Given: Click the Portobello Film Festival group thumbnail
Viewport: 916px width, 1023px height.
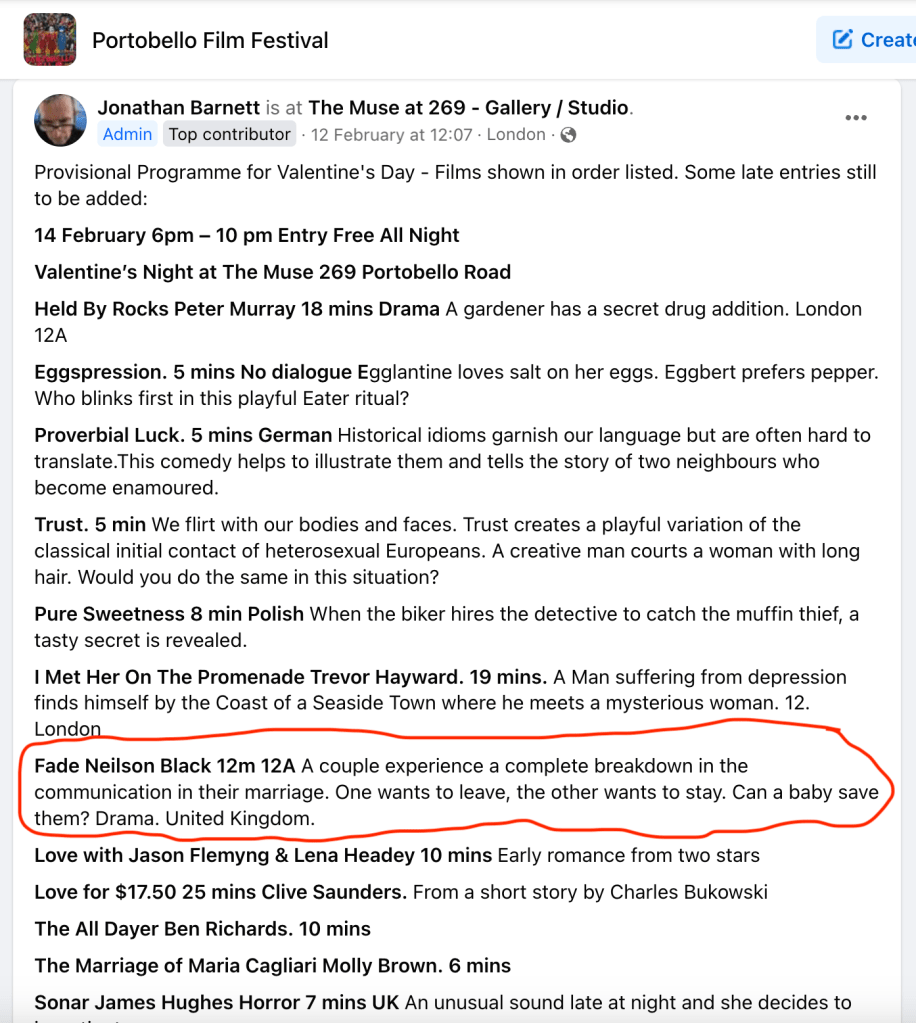Looking at the screenshot, I should click(x=49, y=40).
